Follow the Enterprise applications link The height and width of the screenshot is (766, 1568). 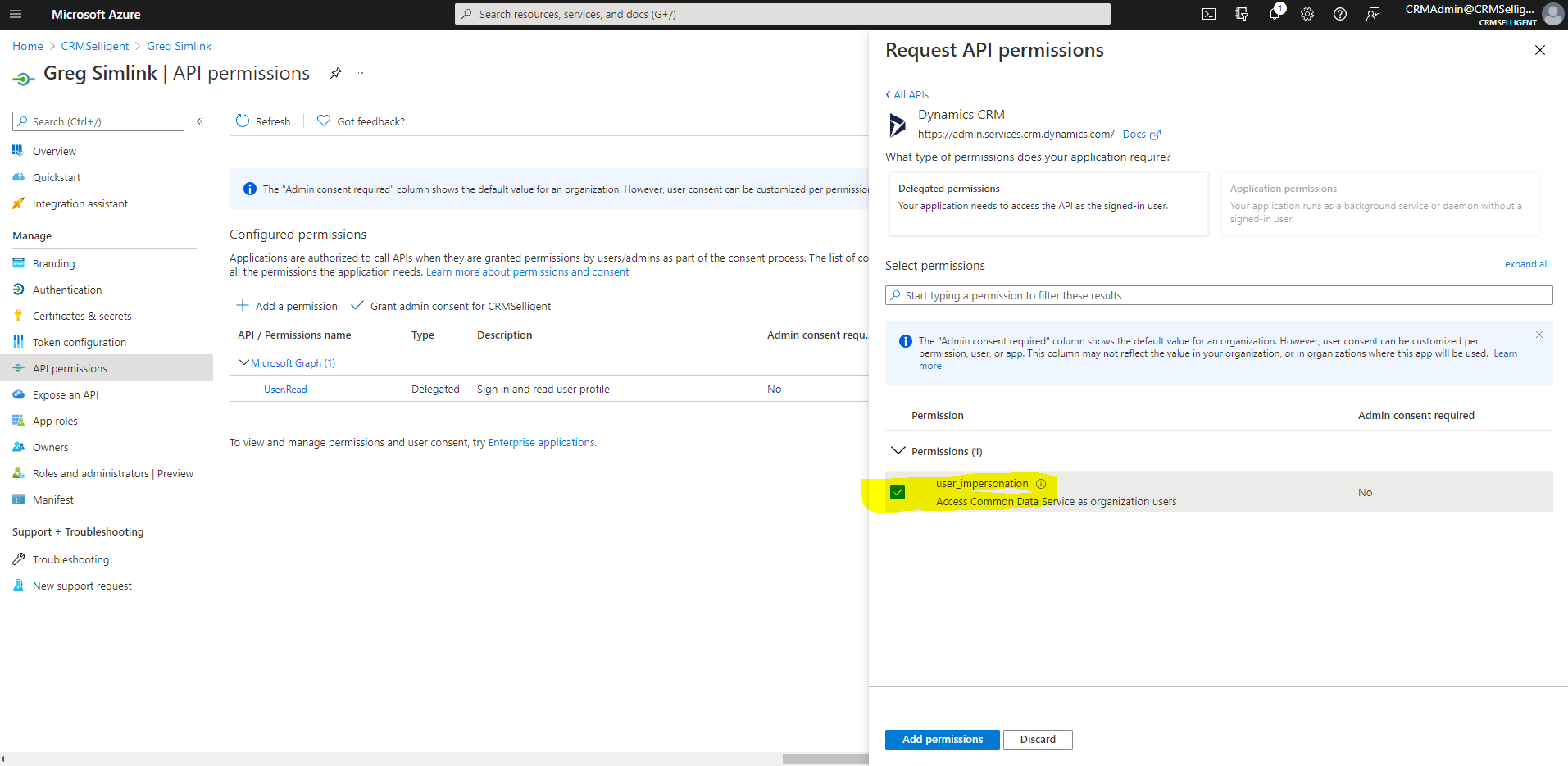(541, 442)
